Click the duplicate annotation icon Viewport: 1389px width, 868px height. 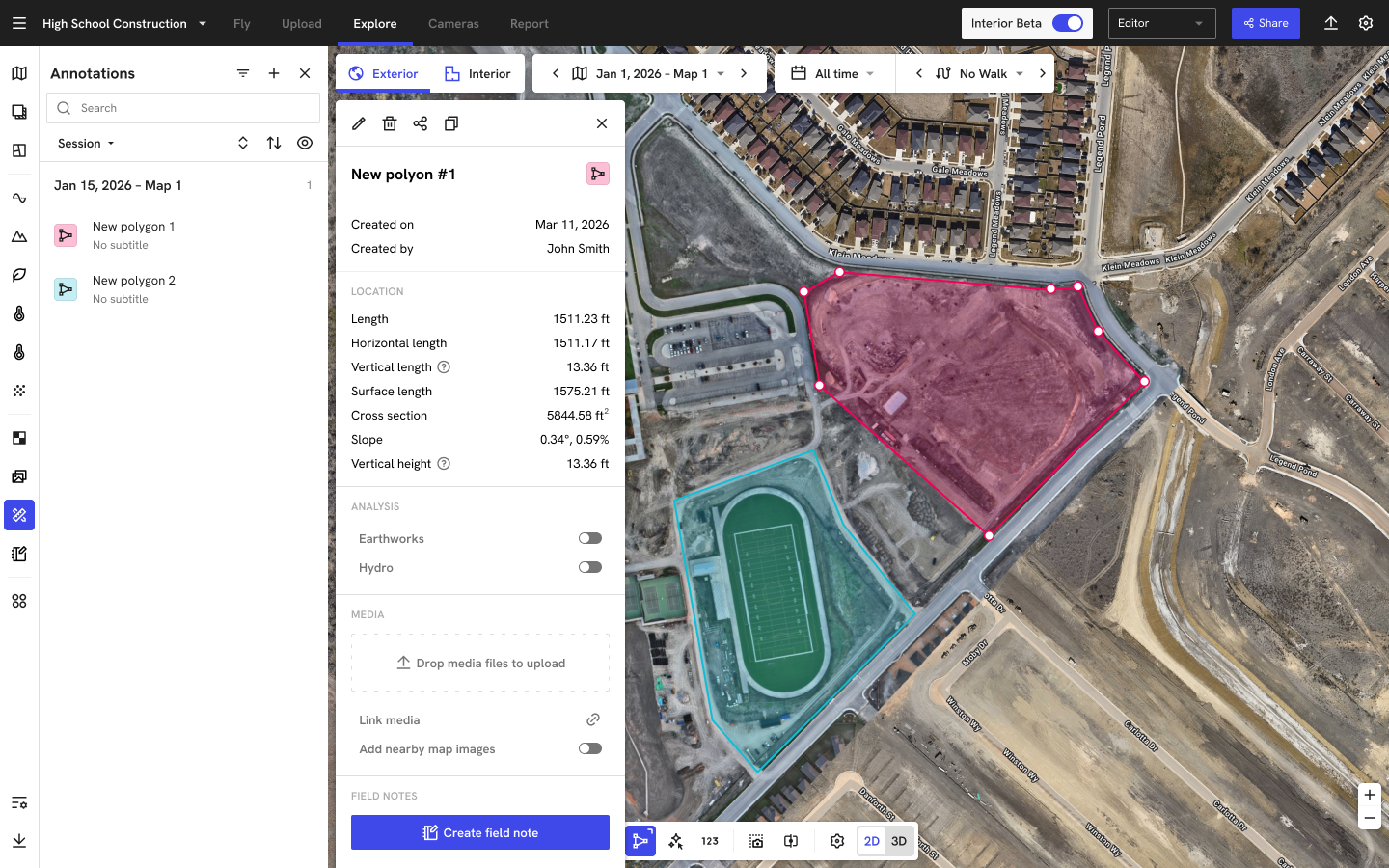[451, 123]
